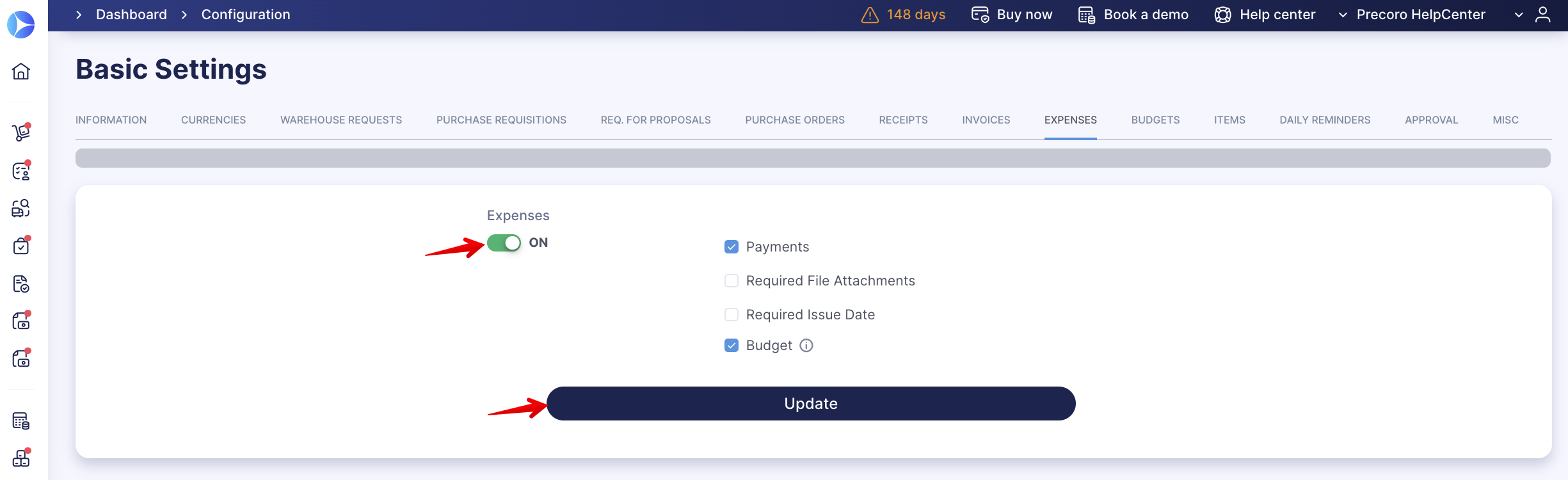Check the Required Issue Date option
This screenshot has height=480, width=1568.
(x=732, y=315)
